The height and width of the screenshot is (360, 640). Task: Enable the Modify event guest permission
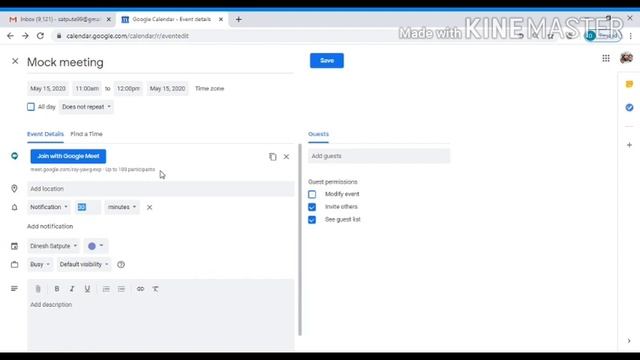312,194
